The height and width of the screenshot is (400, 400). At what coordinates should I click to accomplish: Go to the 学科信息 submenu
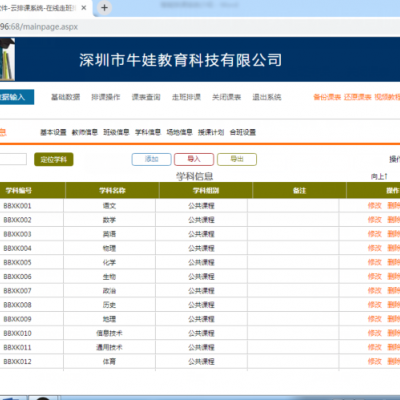pyautogui.click(x=148, y=132)
